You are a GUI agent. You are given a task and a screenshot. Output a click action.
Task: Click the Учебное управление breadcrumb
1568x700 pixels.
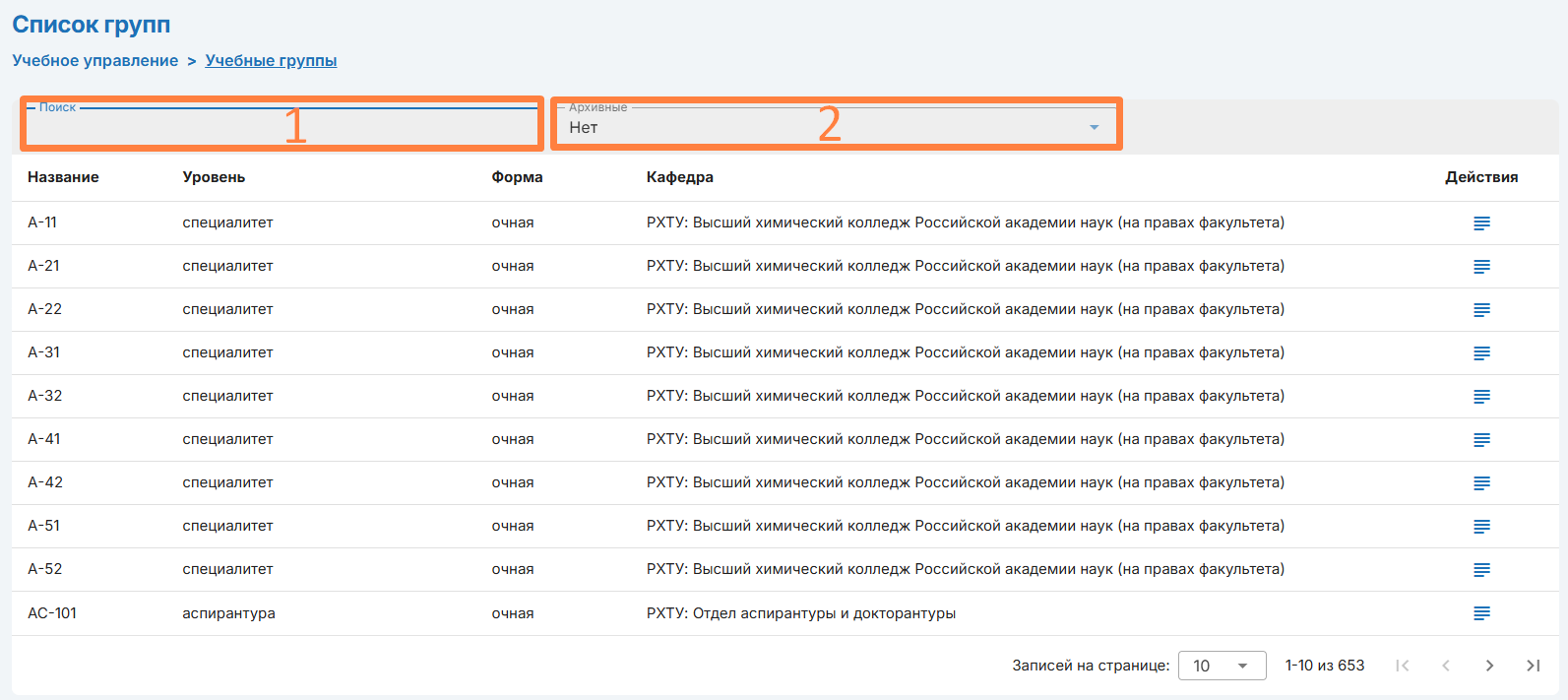pyautogui.click(x=95, y=61)
